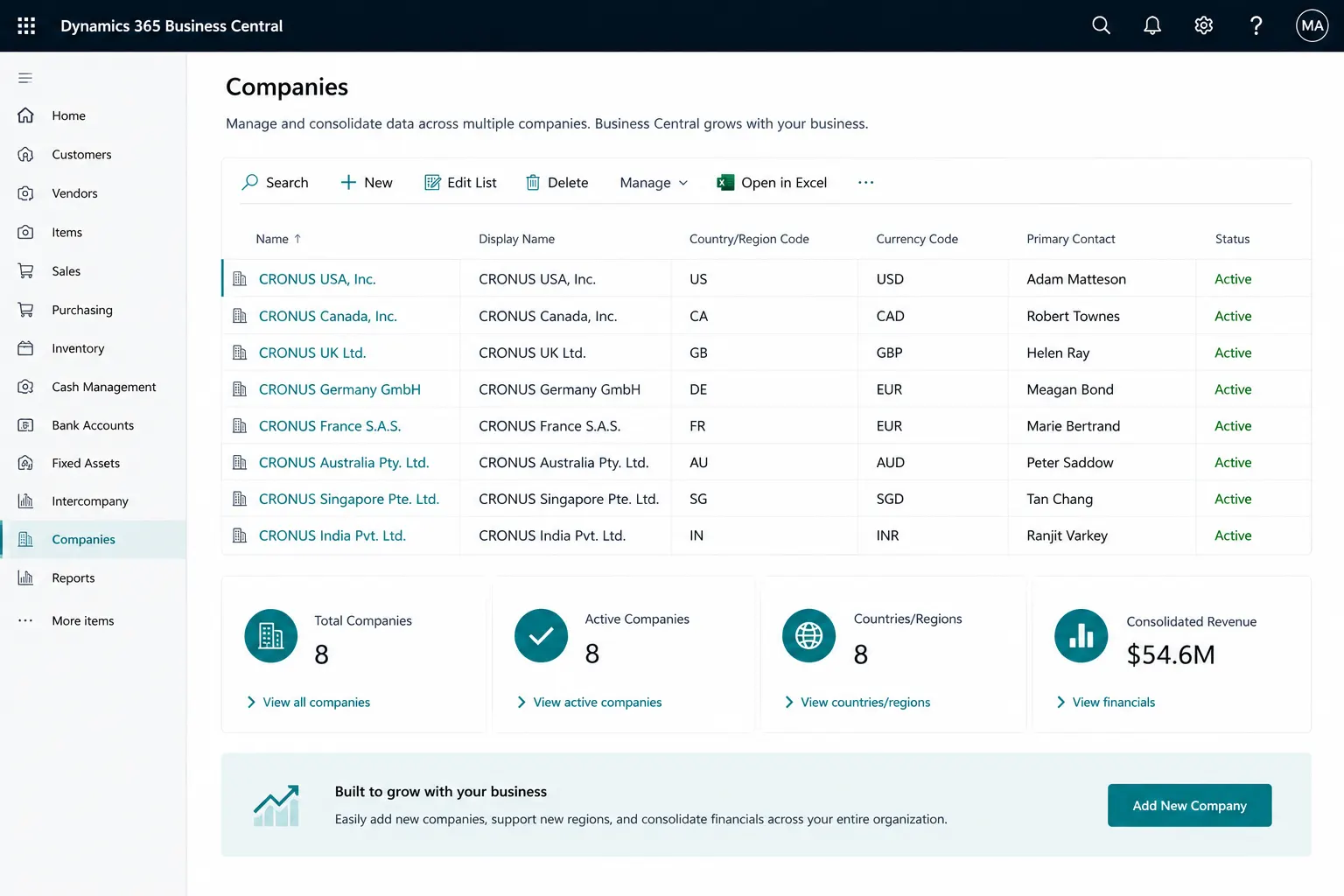1344x896 pixels.
Task: Click the Intercompany chart icon
Action: 25,501
